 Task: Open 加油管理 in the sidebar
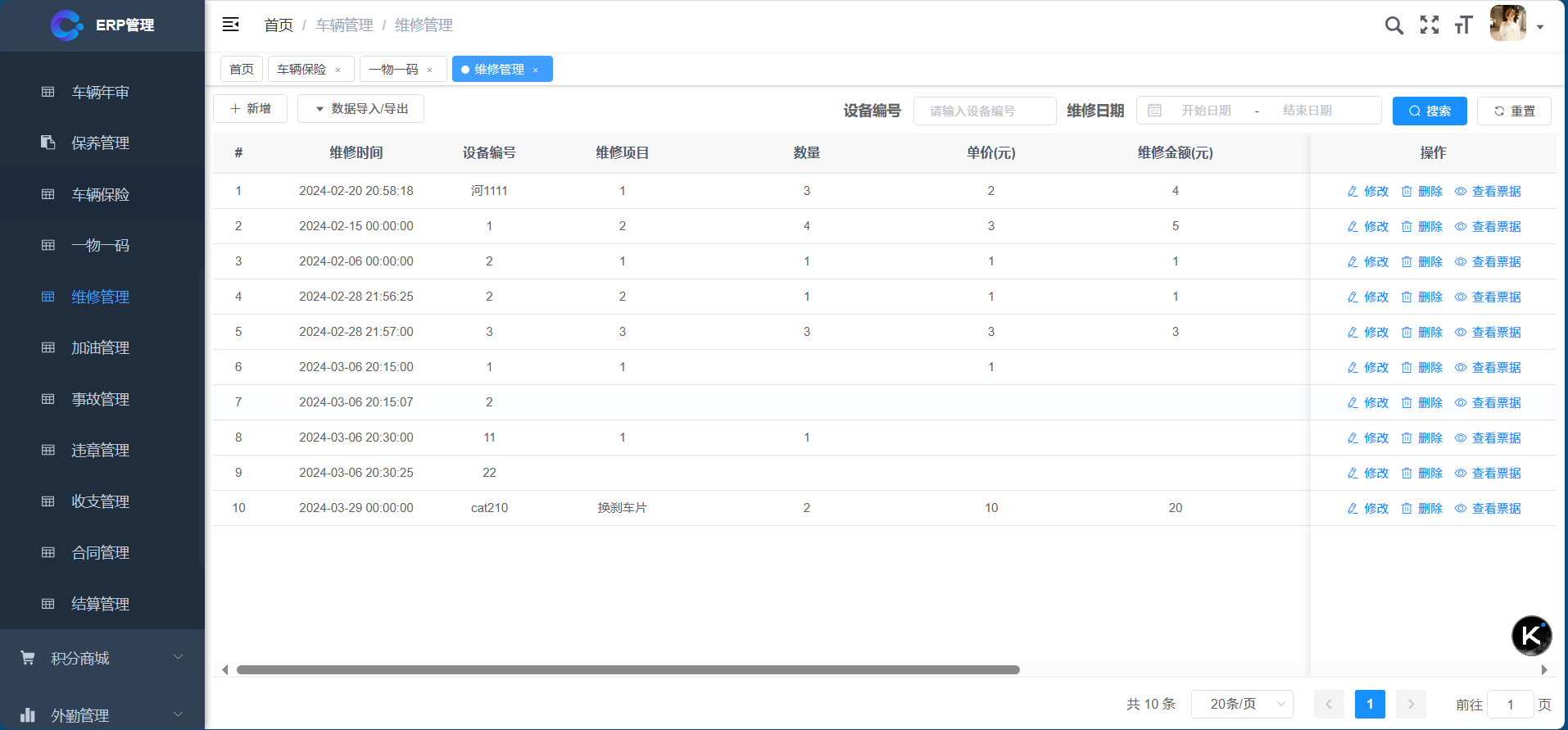pyautogui.click(x=102, y=347)
